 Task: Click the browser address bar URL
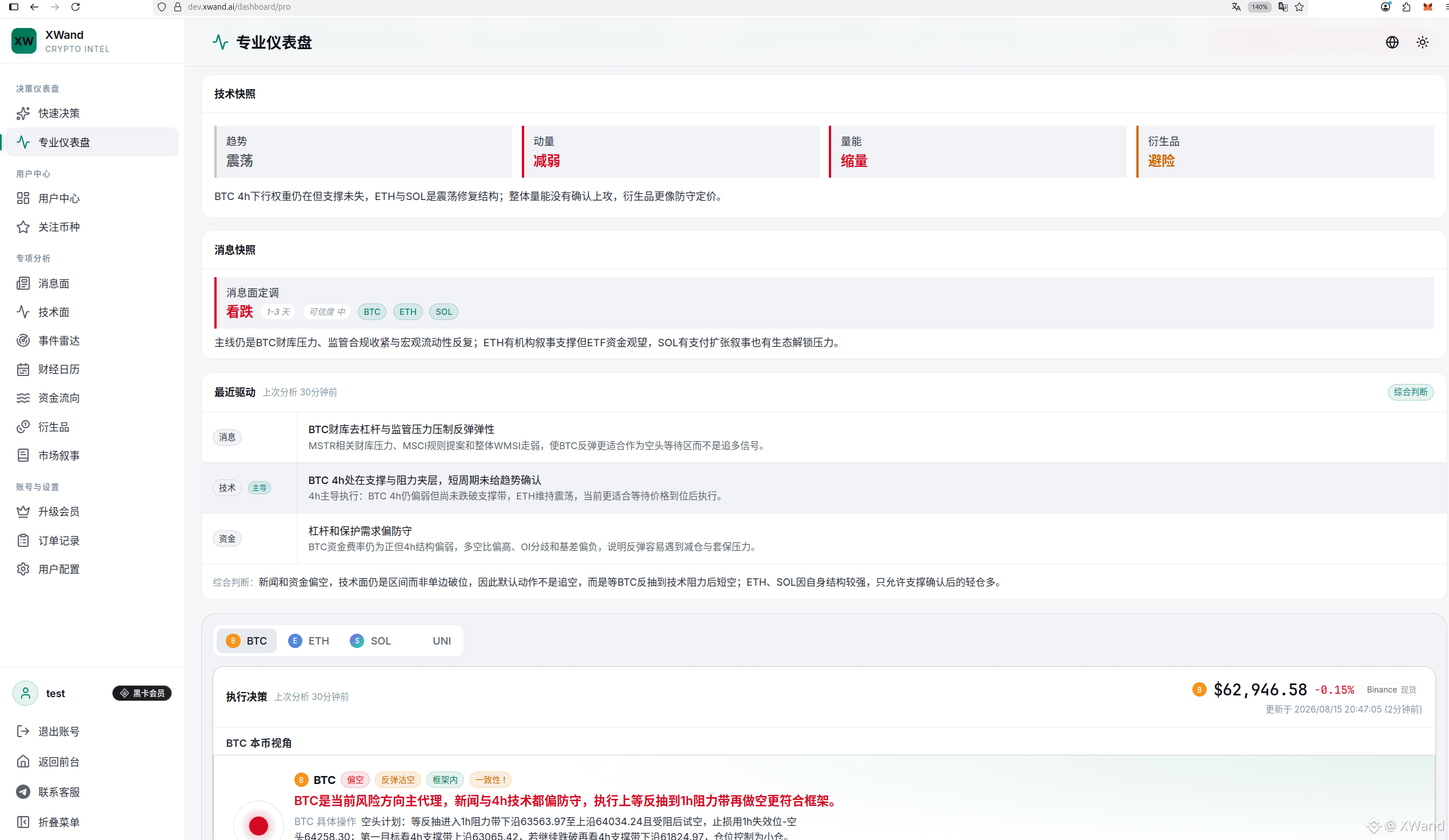[x=239, y=7]
